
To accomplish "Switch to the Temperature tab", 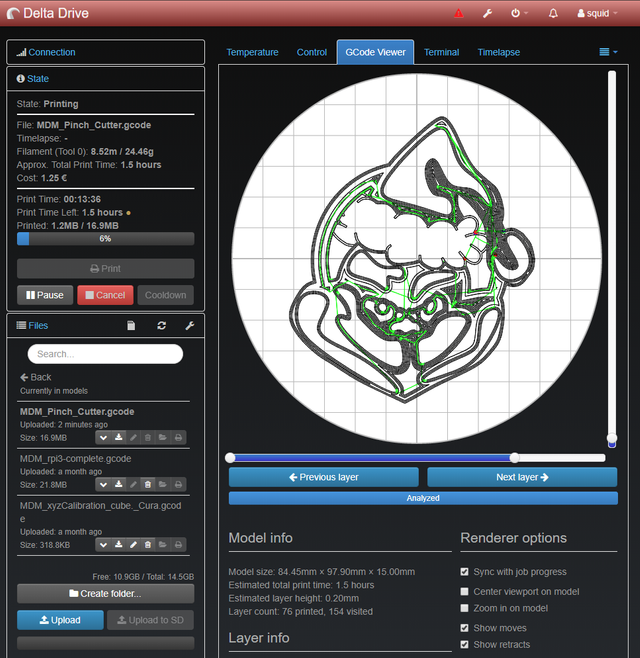I will tap(252, 52).
